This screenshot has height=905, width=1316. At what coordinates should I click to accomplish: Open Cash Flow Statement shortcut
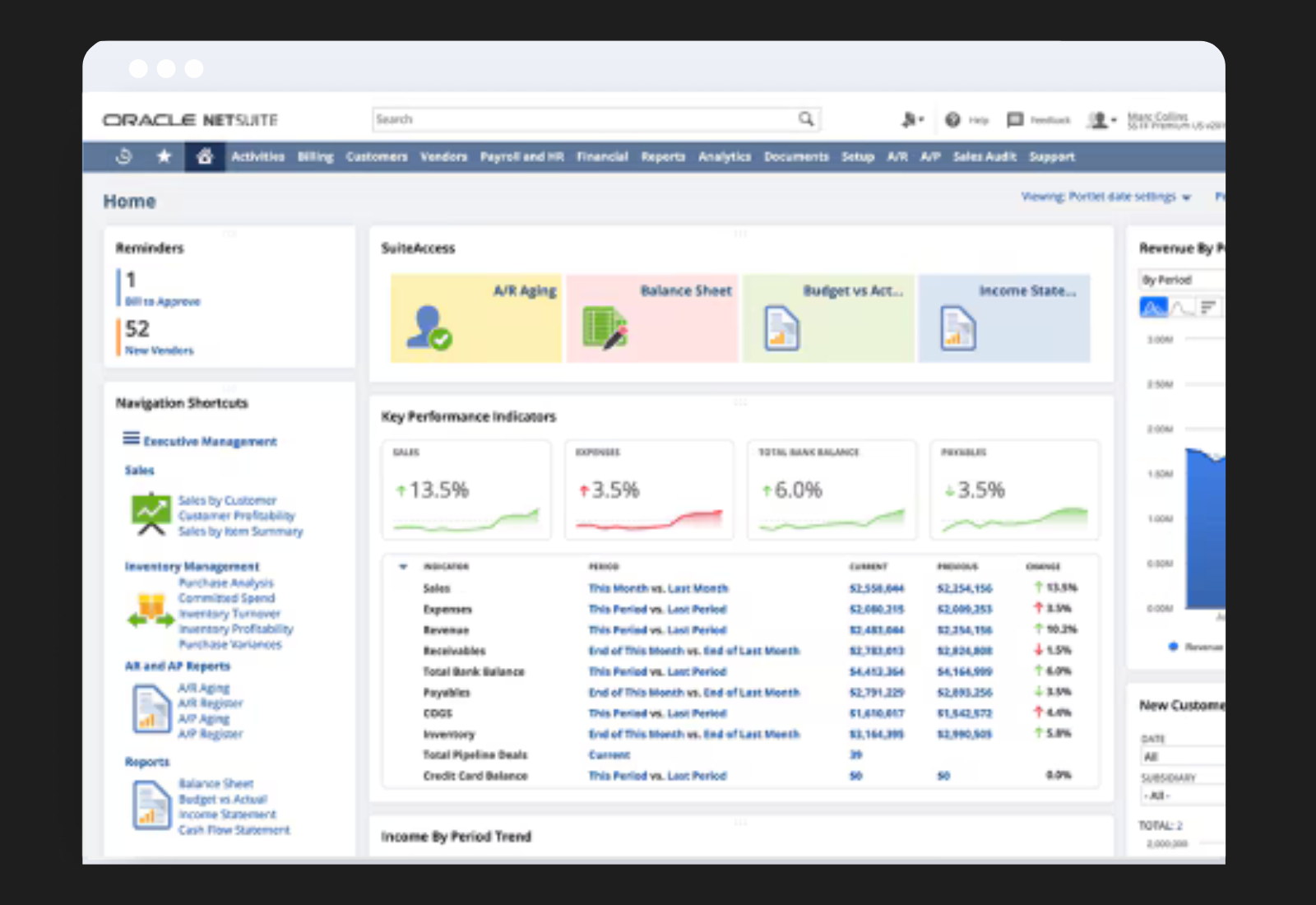234,830
